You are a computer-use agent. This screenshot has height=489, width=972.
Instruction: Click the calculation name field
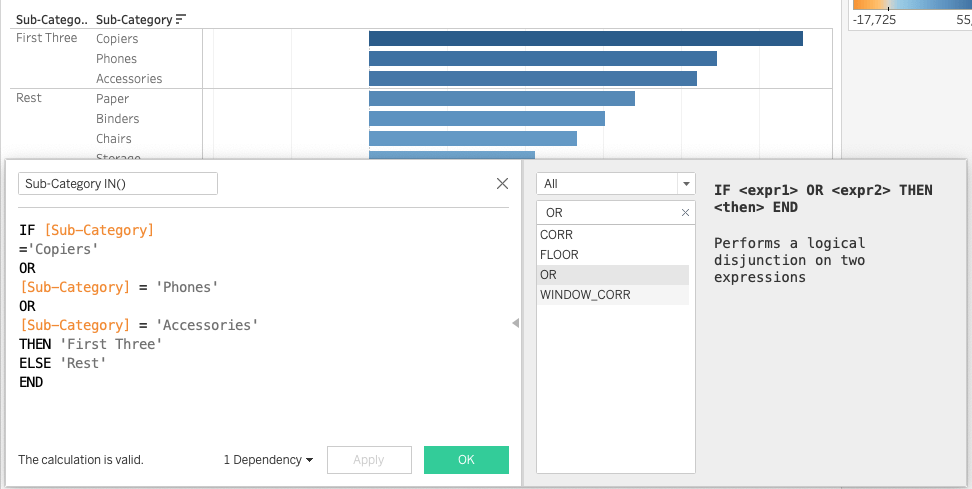pos(118,184)
